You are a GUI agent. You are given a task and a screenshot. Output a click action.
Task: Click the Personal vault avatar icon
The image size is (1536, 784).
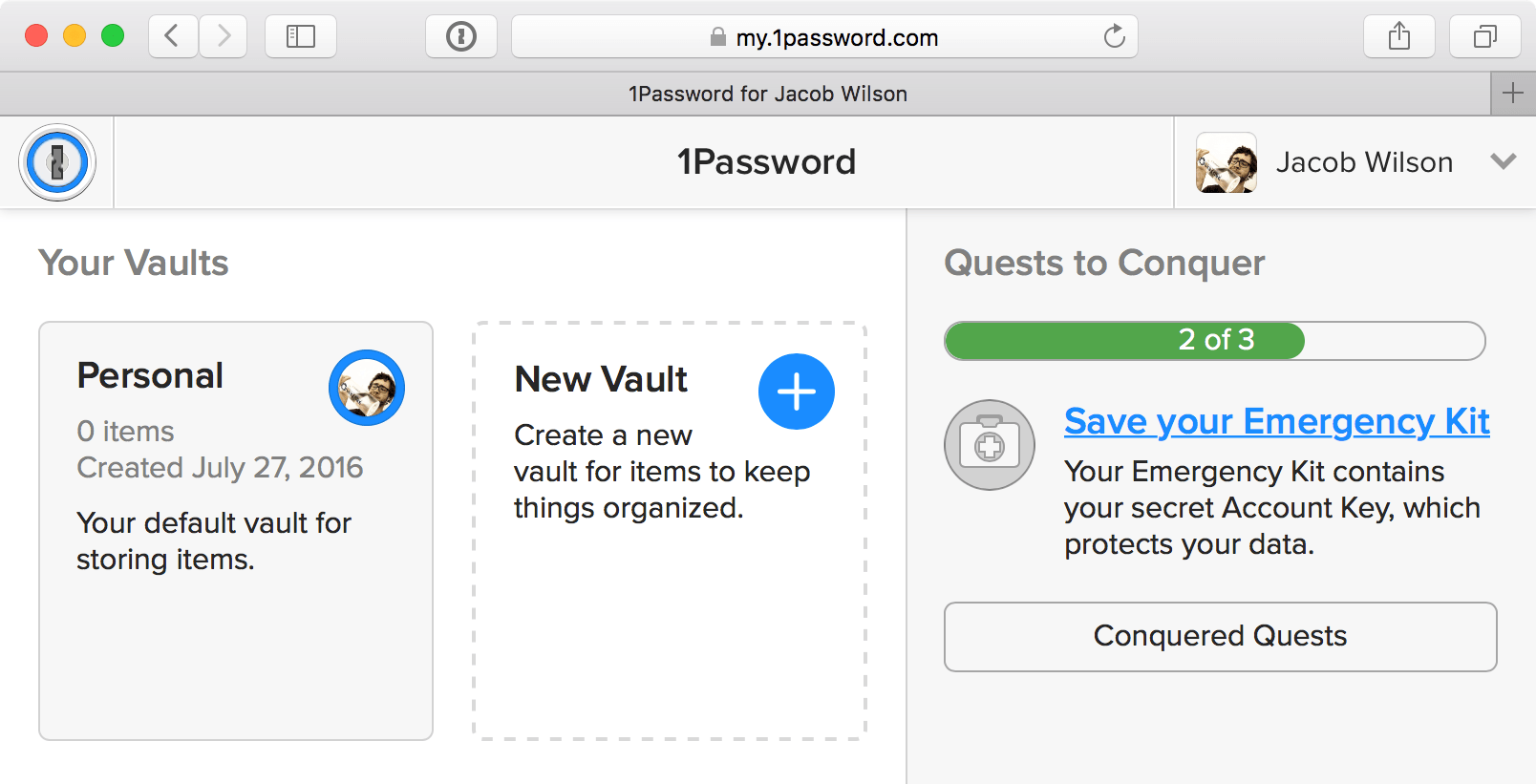coord(367,388)
